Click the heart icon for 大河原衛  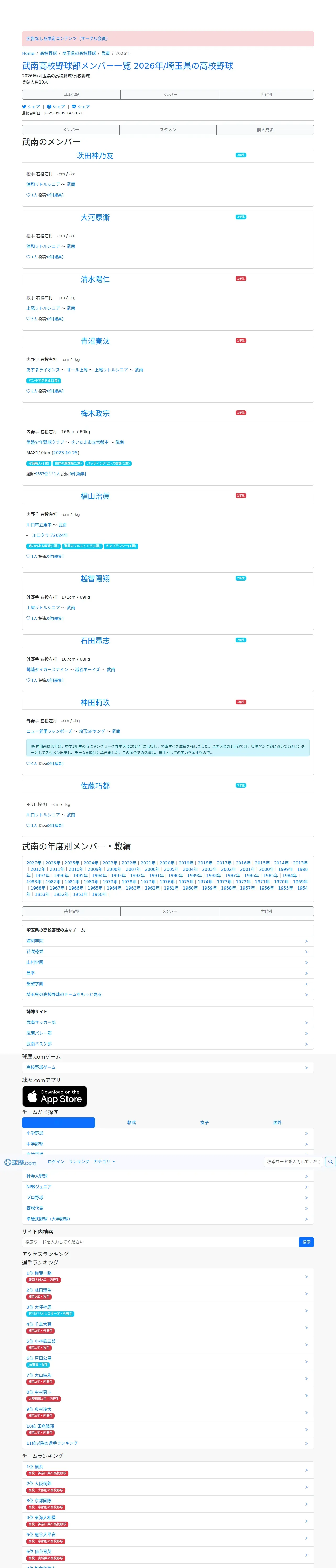click(28, 257)
